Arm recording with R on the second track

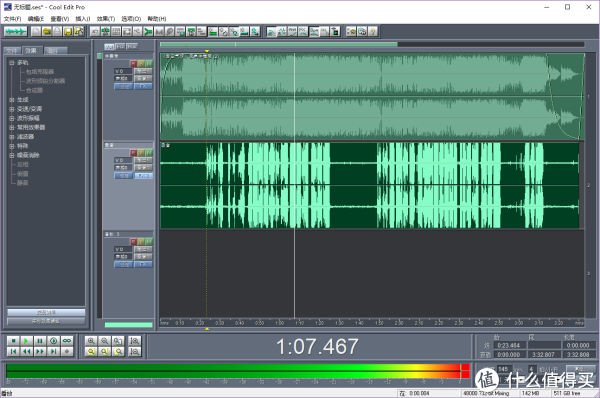[x=133, y=153]
